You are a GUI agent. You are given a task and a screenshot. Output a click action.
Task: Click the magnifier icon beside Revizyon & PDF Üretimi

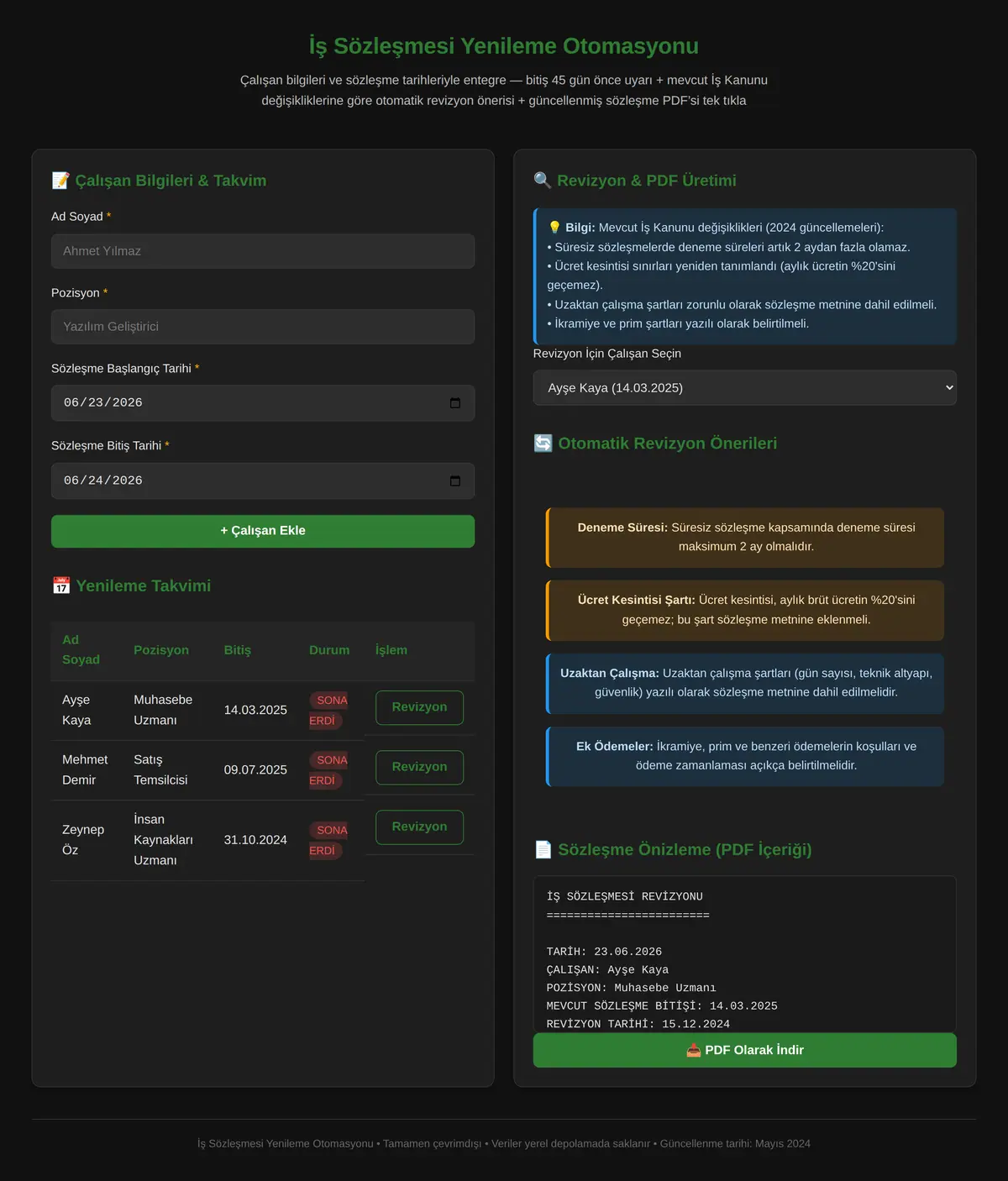click(x=543, y=181)
